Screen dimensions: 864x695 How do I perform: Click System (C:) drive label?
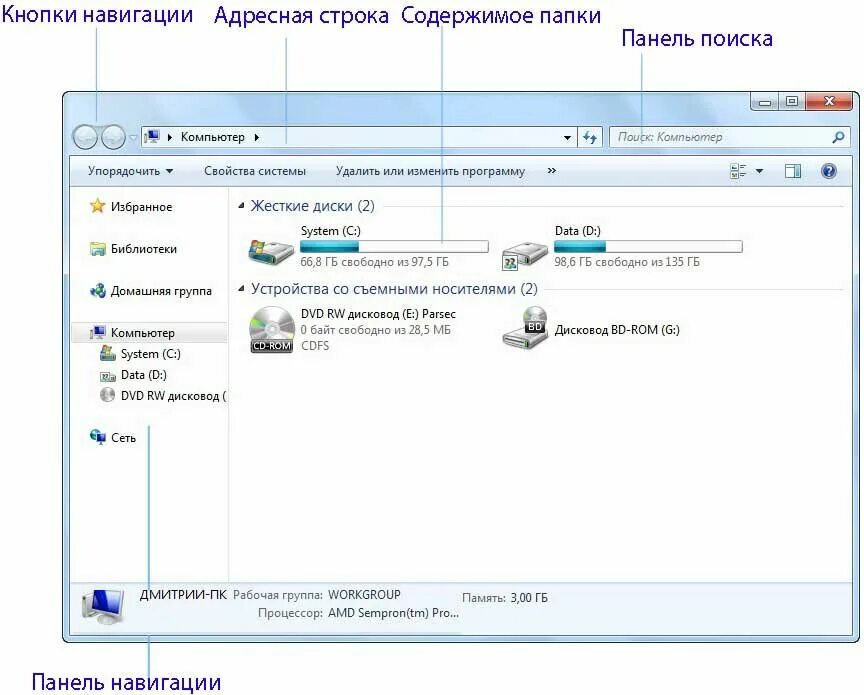tap(331, 230)
